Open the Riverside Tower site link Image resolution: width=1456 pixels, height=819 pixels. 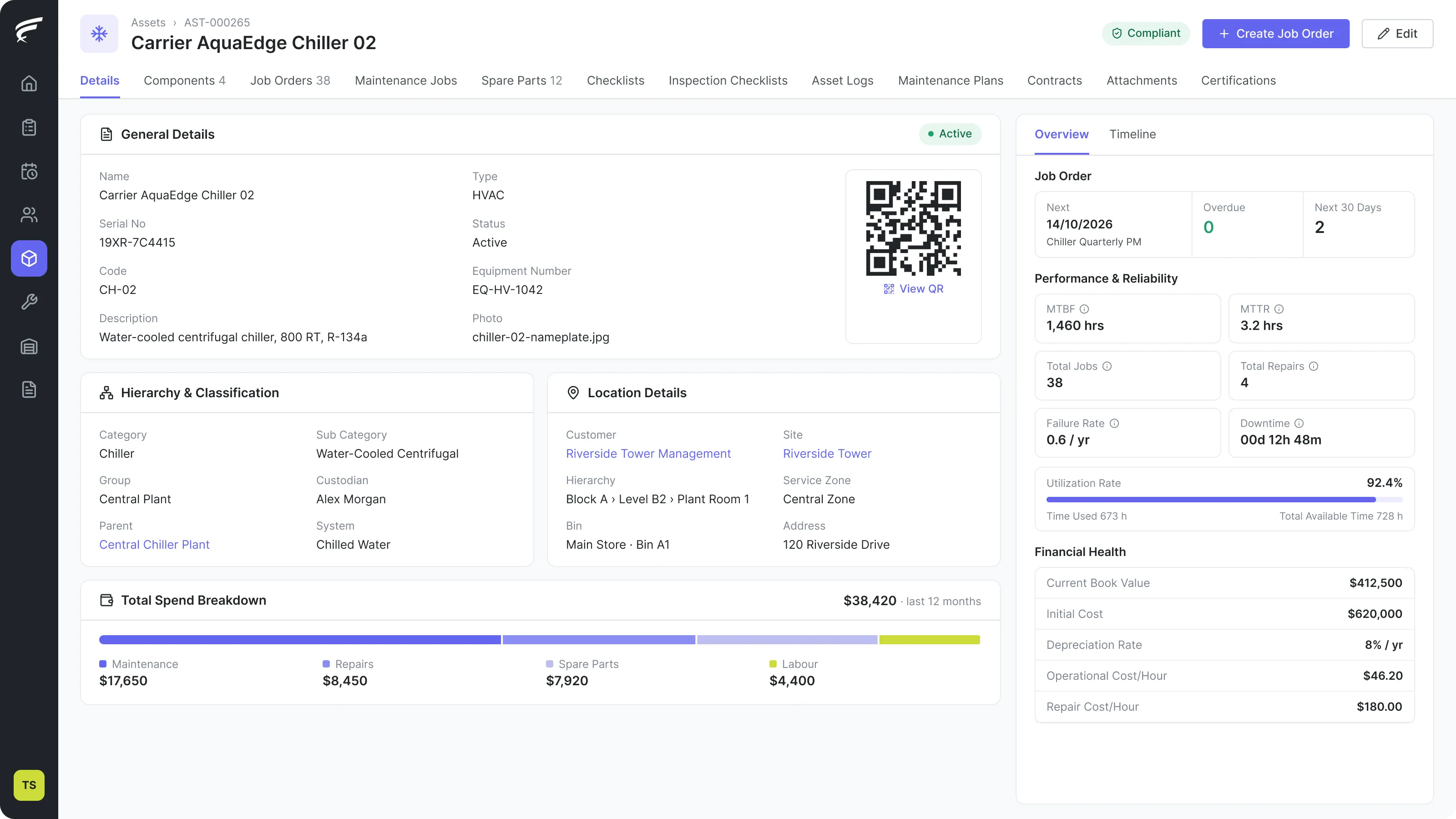click(827, 453)
